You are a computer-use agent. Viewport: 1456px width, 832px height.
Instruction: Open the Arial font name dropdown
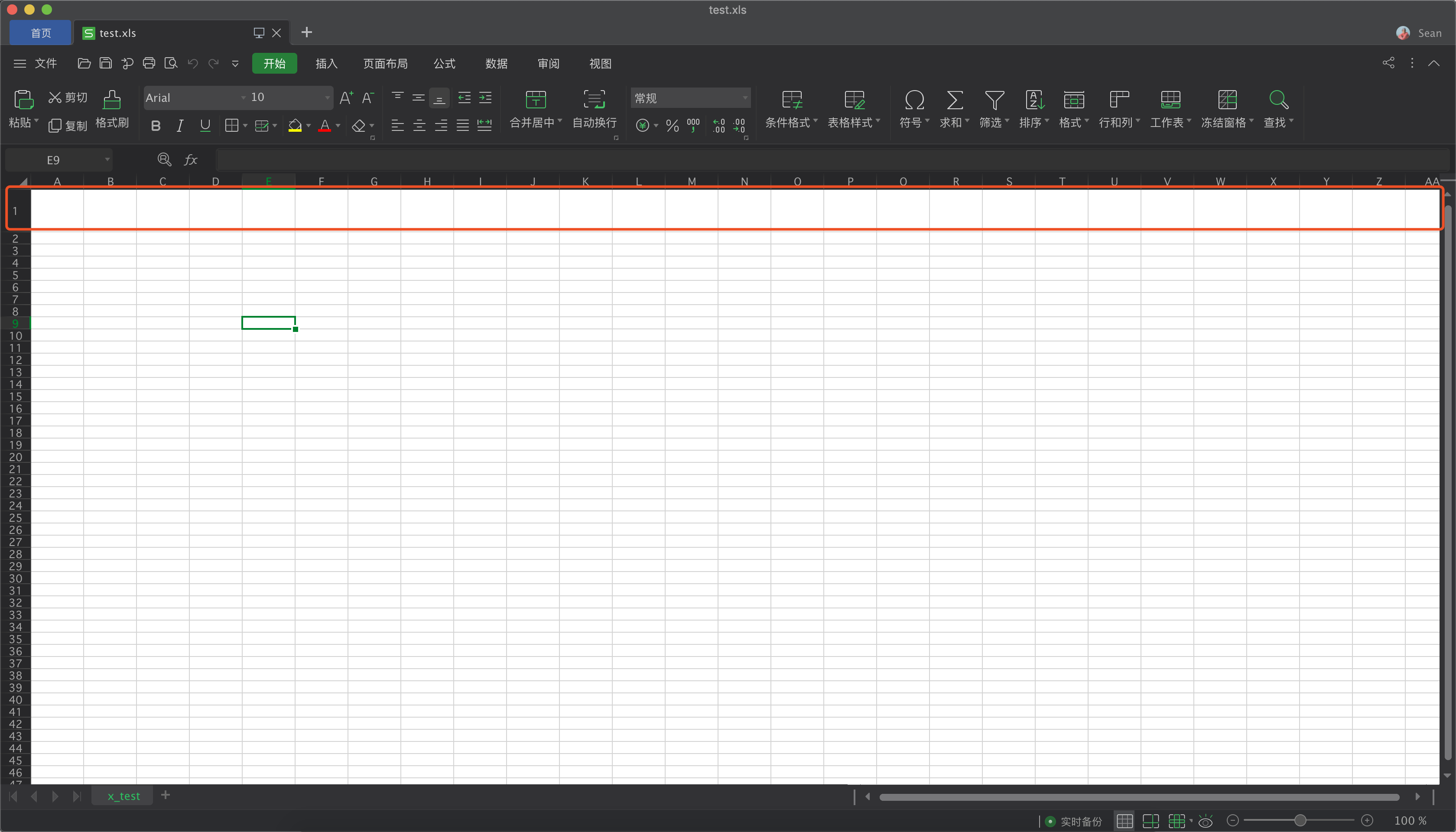pyautogui.click(x=243, y=97)
